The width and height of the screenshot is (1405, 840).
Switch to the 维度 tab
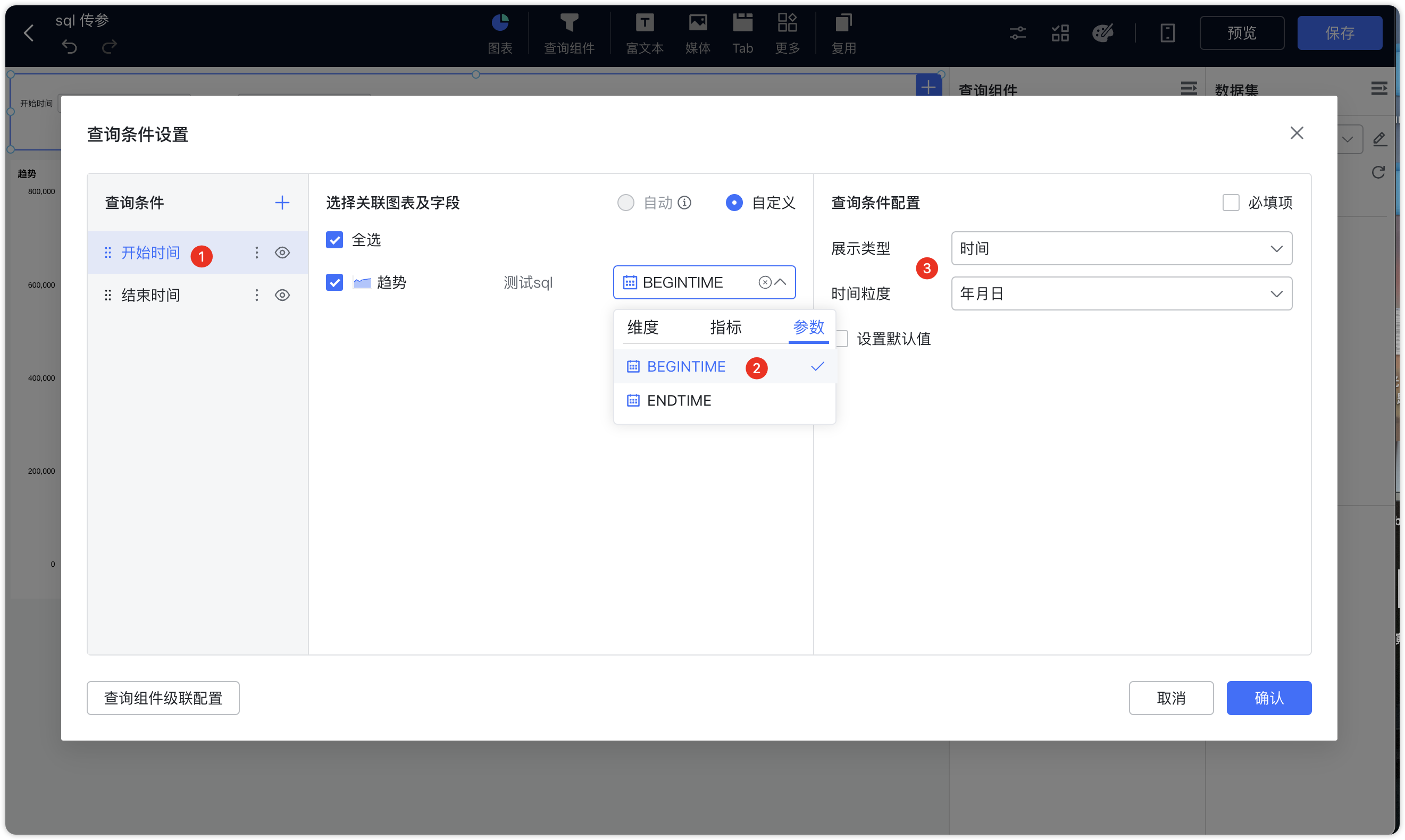[x=642, y=327]
